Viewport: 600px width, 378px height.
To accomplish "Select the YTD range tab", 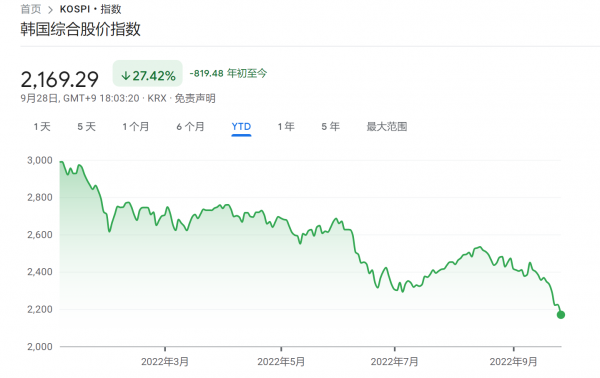I will [x=241, y=127].
